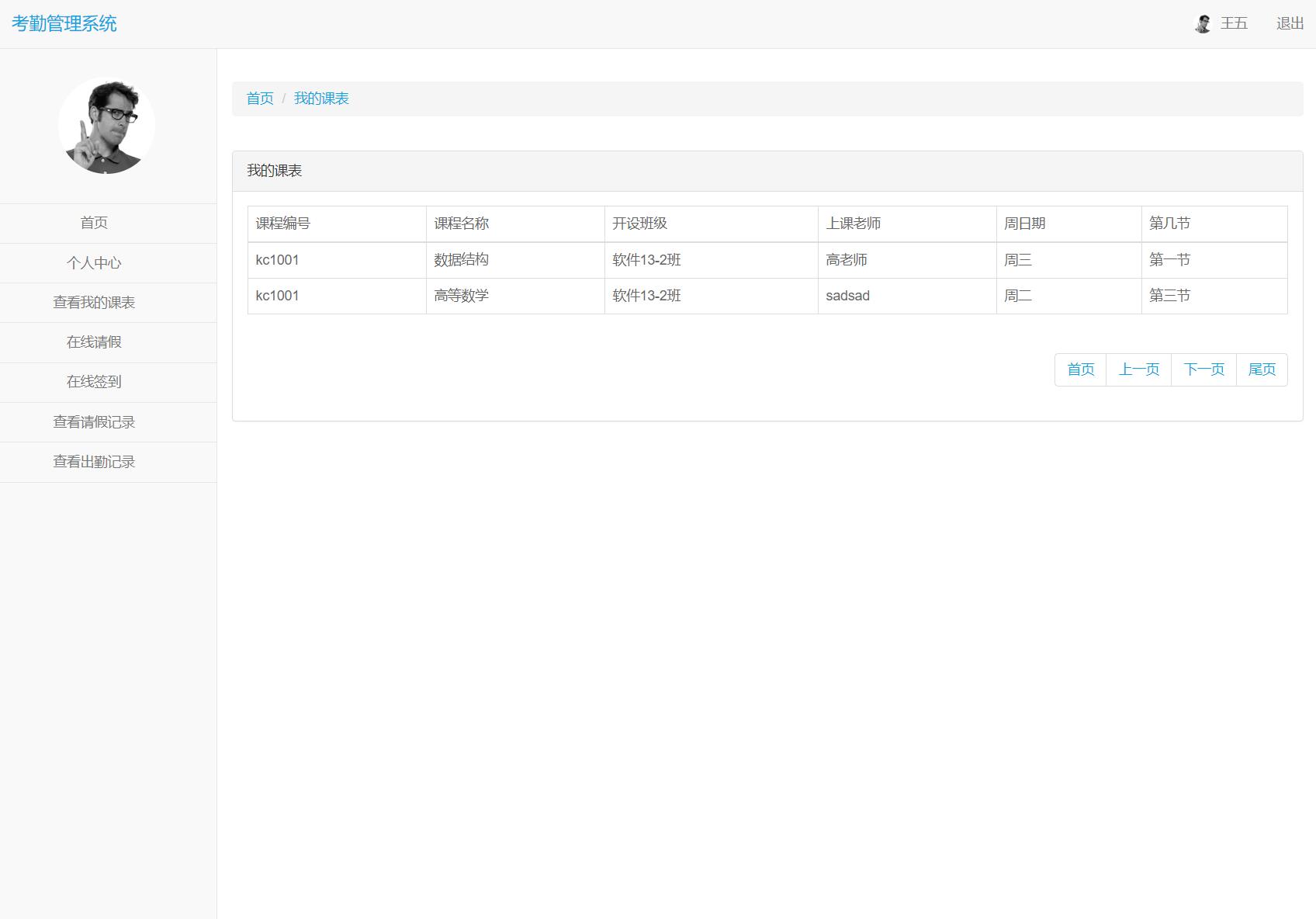The width and height of the screenshot is (1316, 919).
Task: Go to 在线请假 in the sidebar
Action: (x=94, y=342)
